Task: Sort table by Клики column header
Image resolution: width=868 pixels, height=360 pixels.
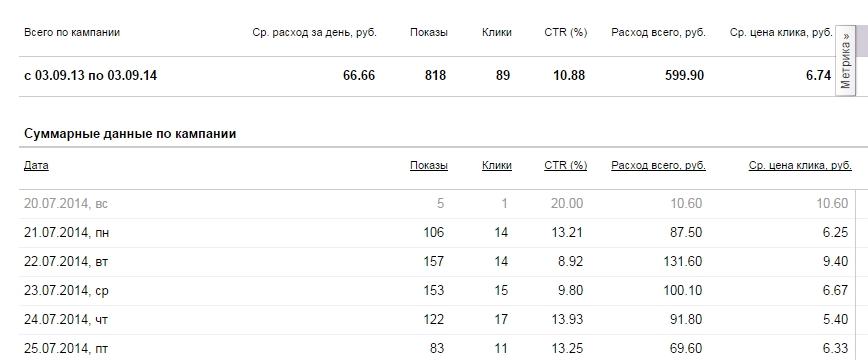Action: 497,165
